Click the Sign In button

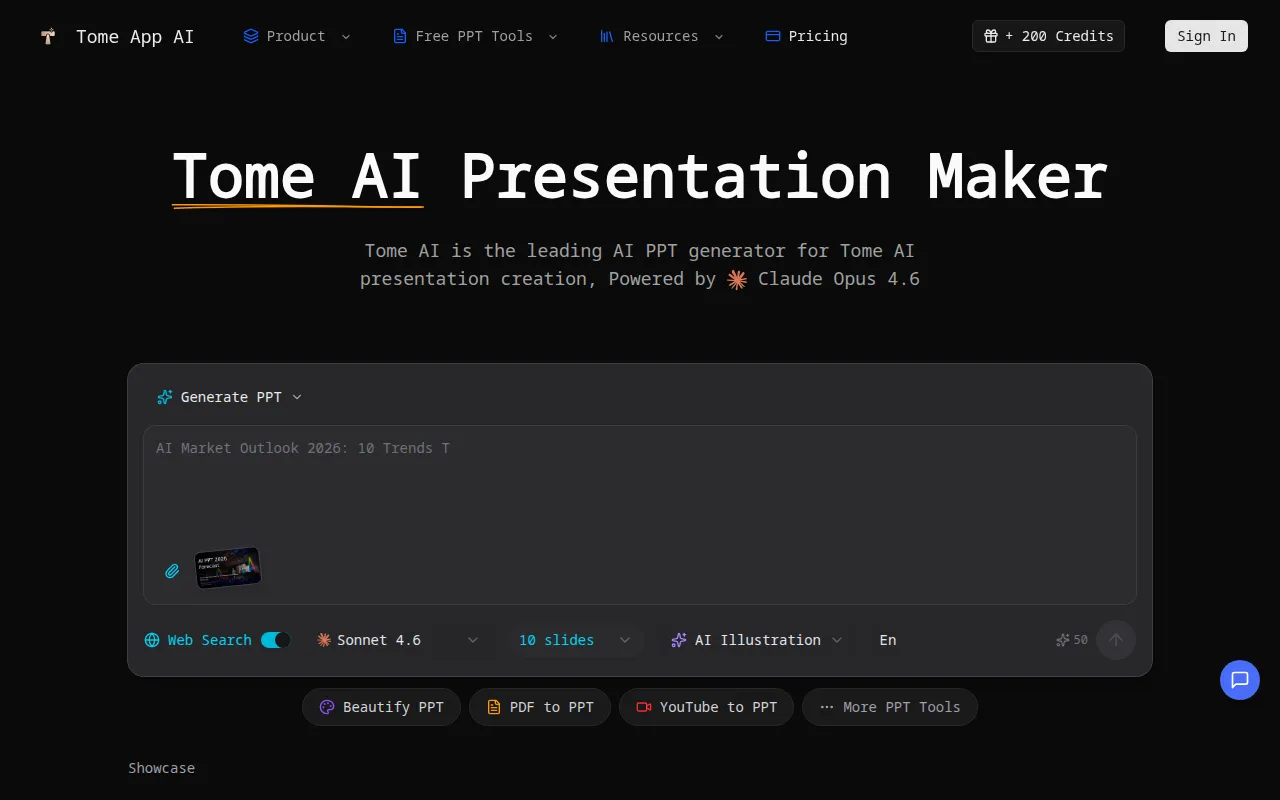(x=1206, y=36)
